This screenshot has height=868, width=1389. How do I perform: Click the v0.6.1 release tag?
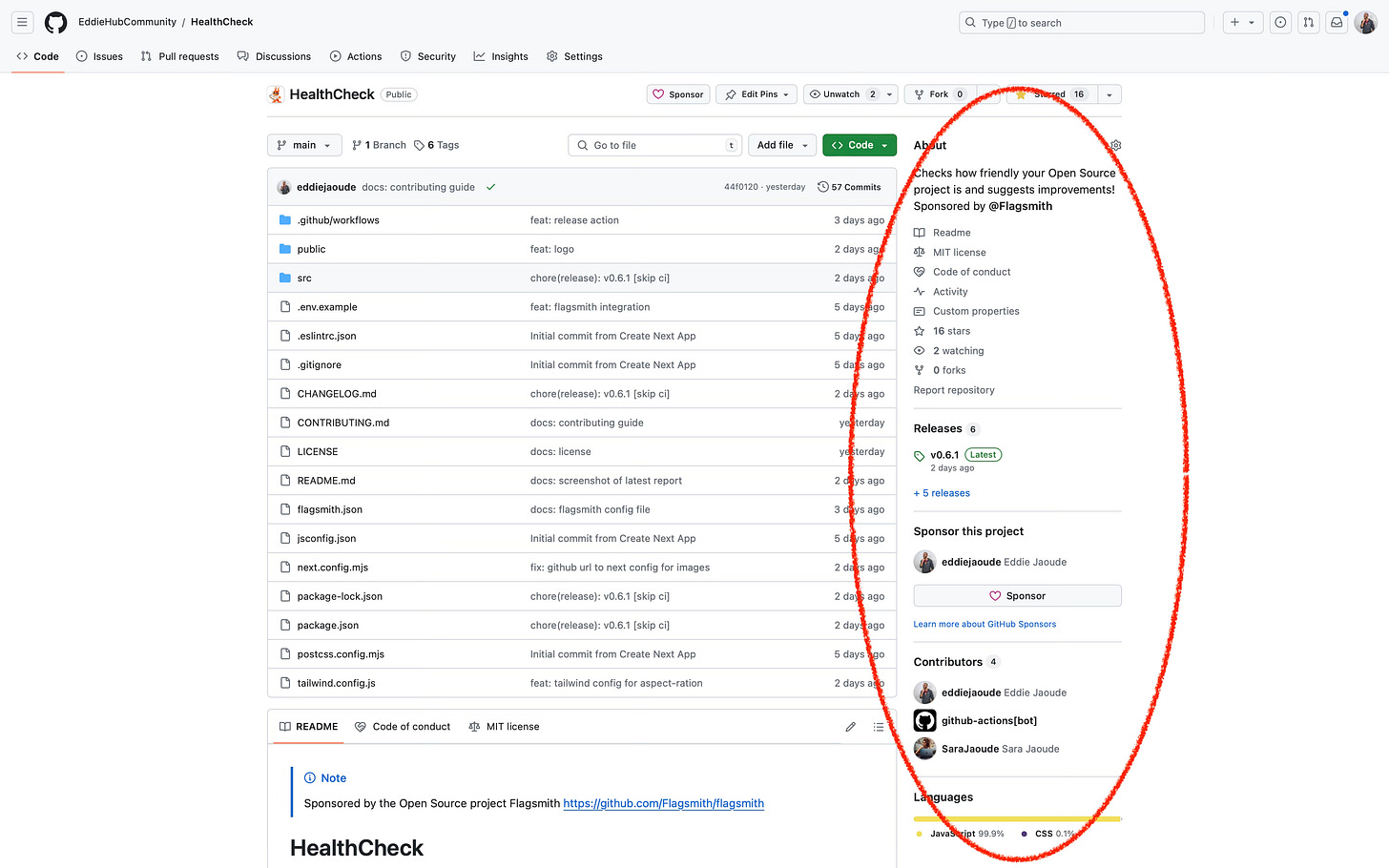pos(944,455)
